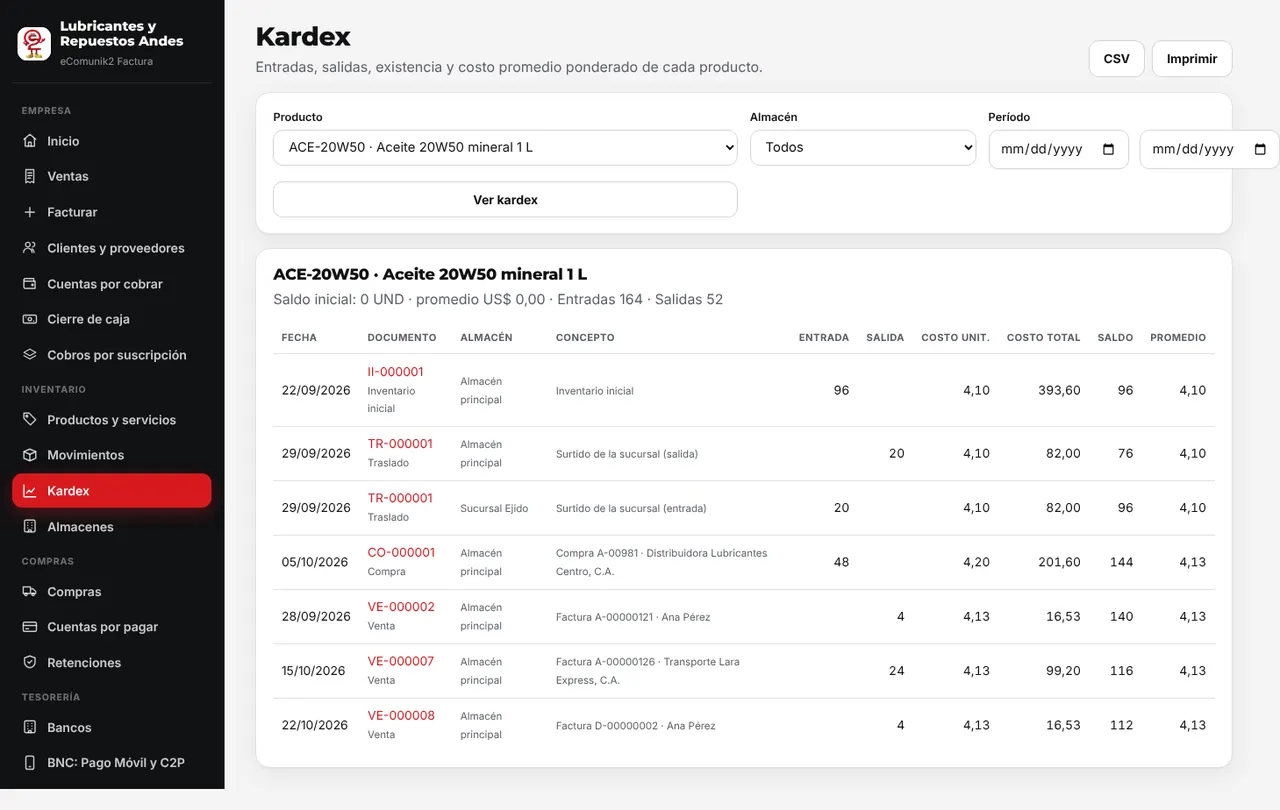Open Retenciones in the sidebar
The height and width of the screenshot is (810, 1280).
[x=112, y=663]
